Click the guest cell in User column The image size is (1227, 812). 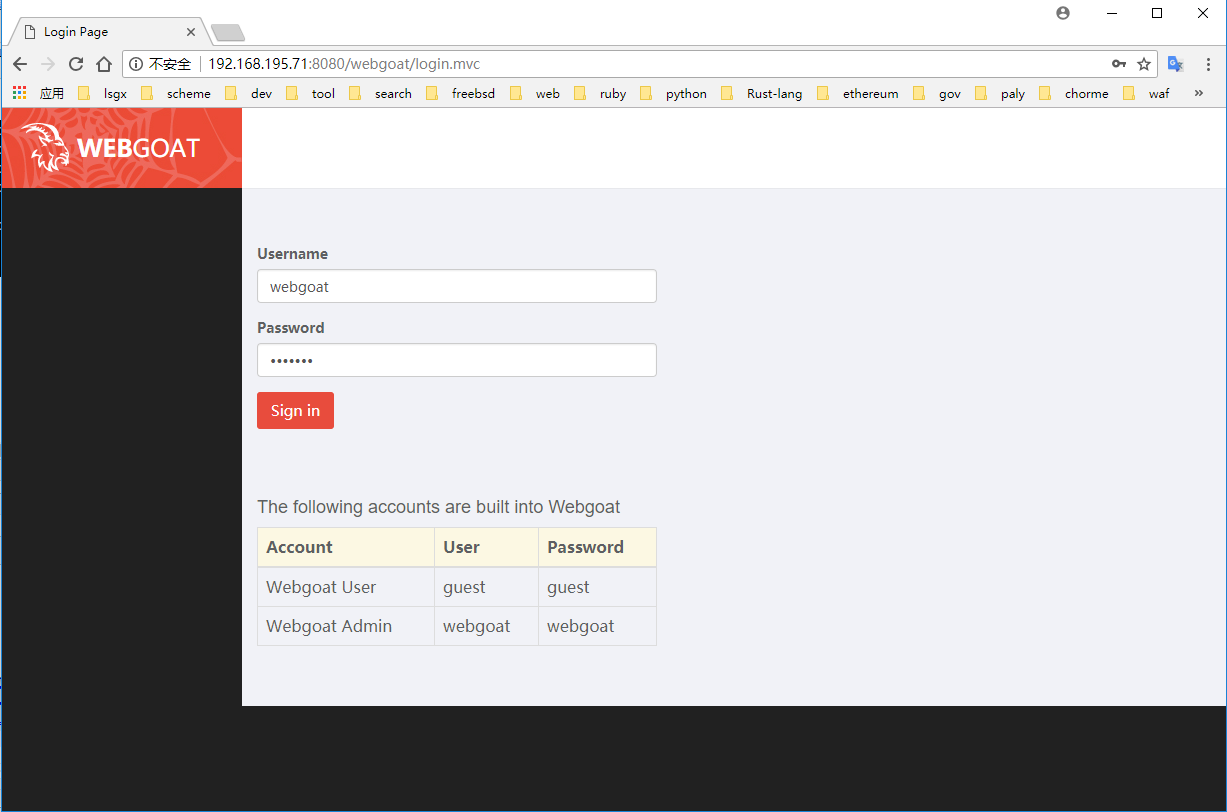[487, 587]
